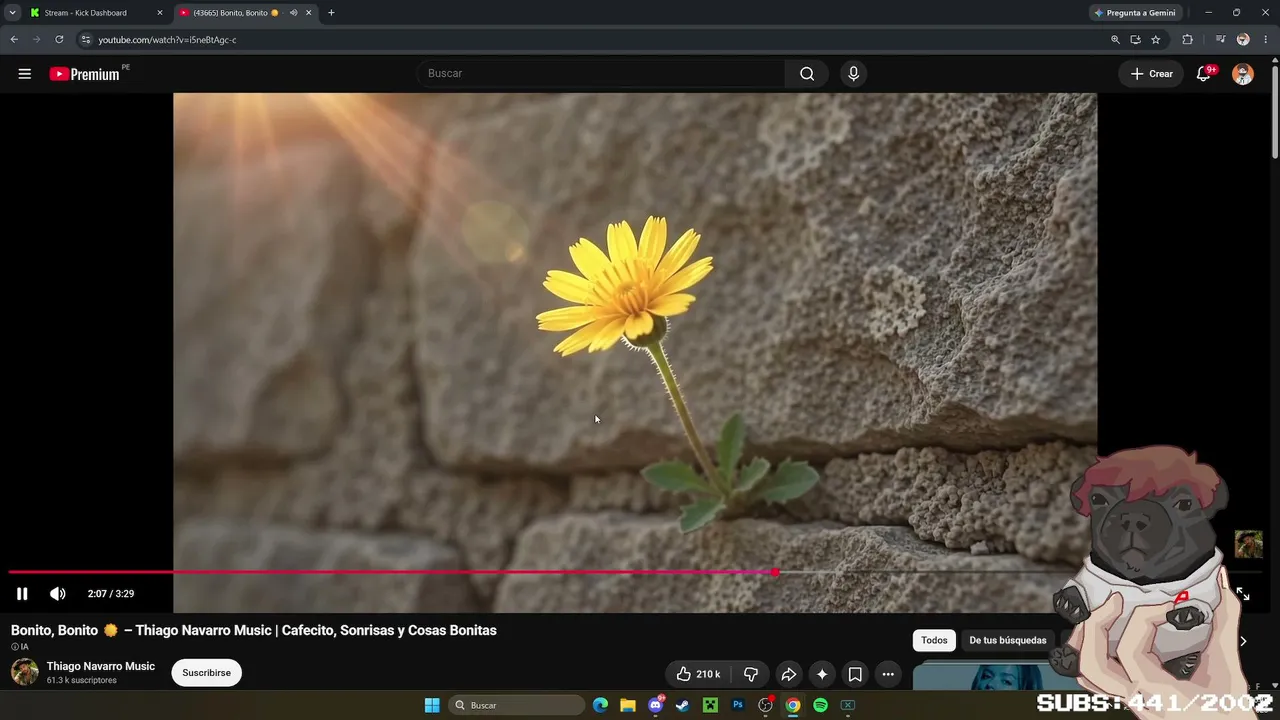The height and width of the screenshot is (720, 1280).
Task: Toggle fullscreen on the video
Action: tap(1243, 594)
